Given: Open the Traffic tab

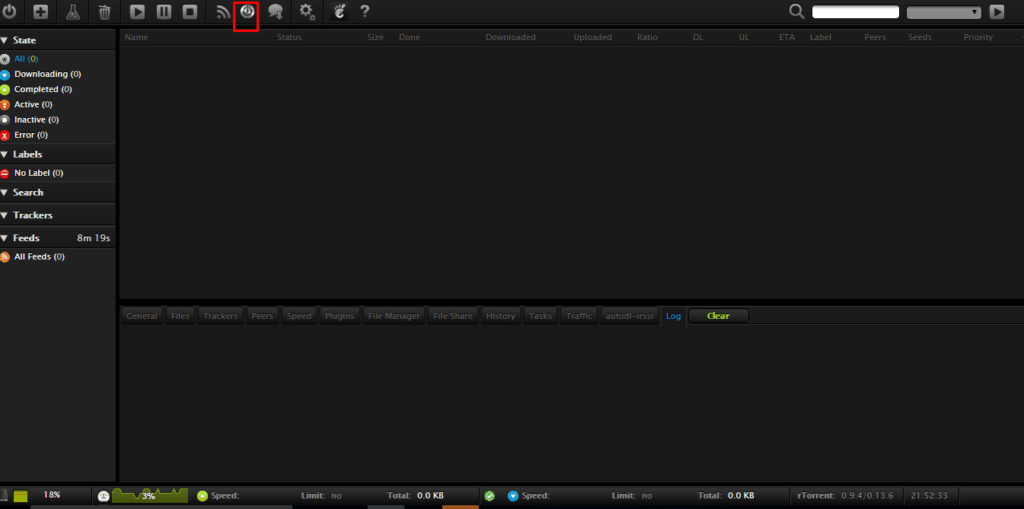Looking at the screenshot, I should tap(579, 316).
